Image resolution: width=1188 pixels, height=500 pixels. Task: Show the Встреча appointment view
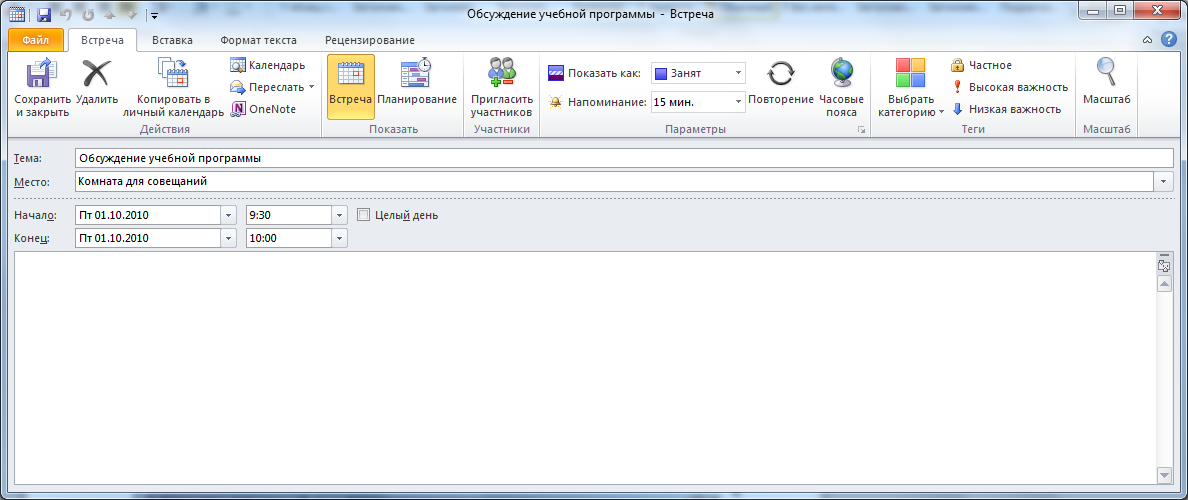[x=351, y=86]
